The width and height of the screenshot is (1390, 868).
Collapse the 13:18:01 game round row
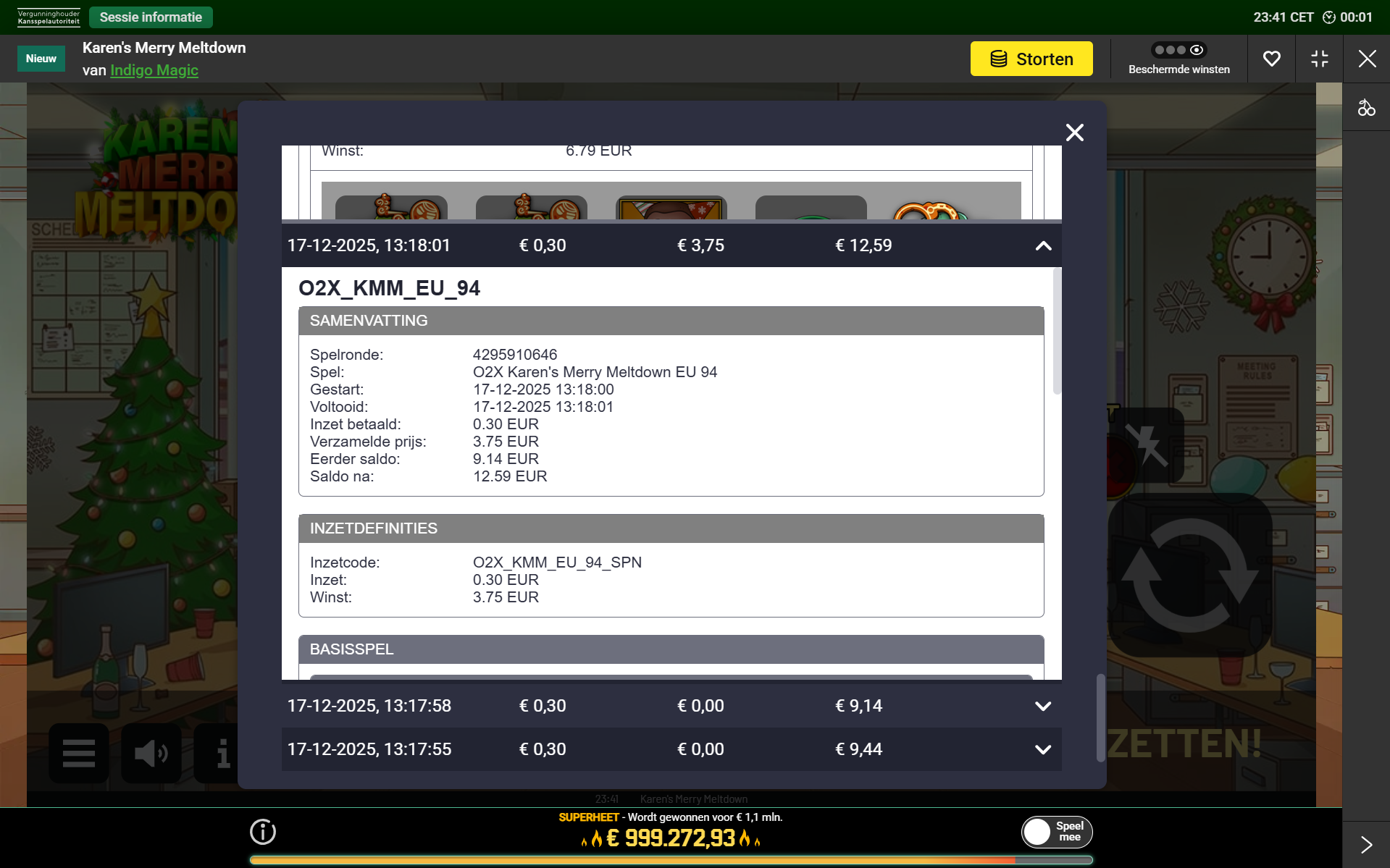pos(1042,246)
